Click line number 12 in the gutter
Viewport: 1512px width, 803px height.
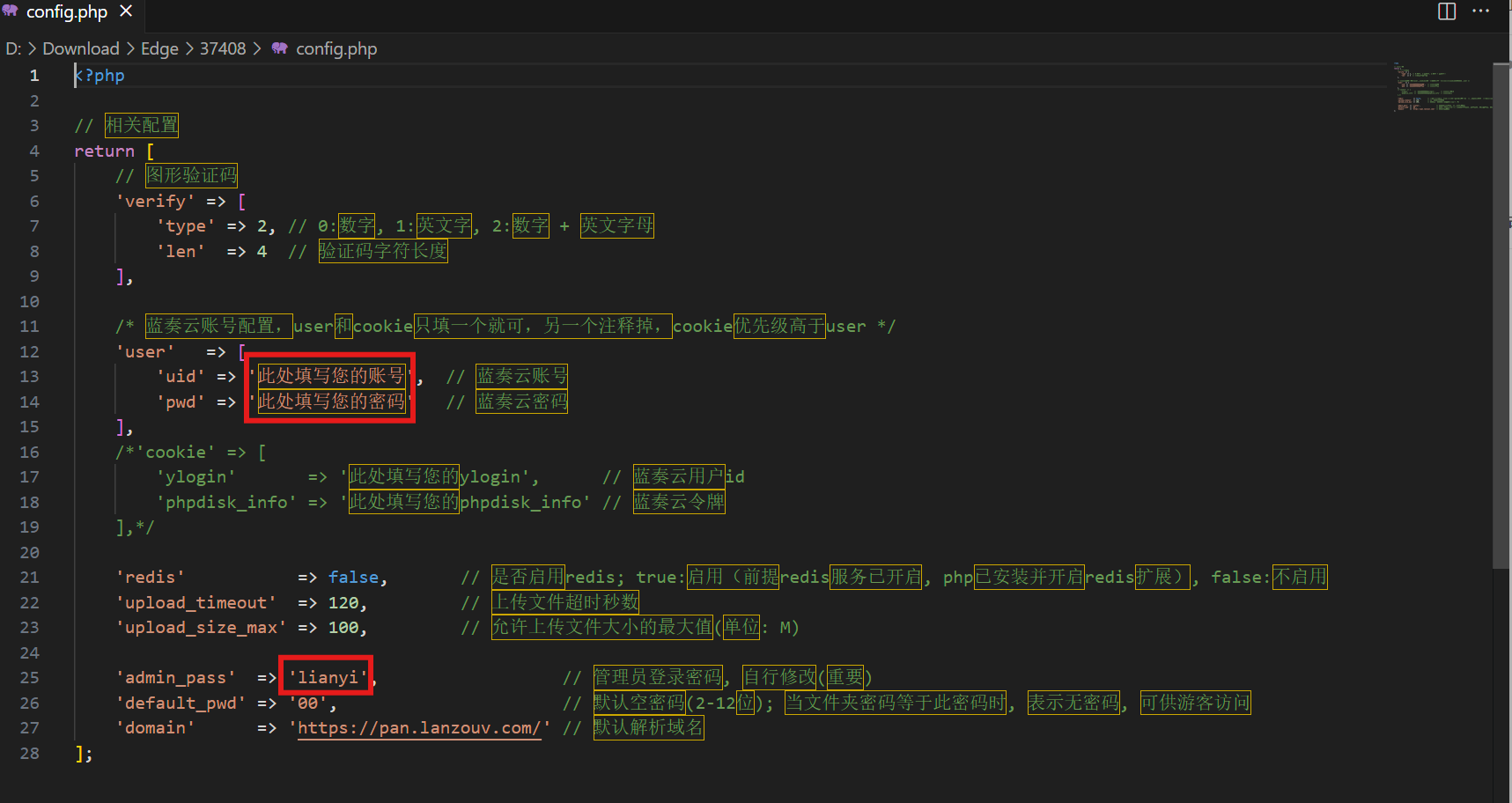[30, 352]
